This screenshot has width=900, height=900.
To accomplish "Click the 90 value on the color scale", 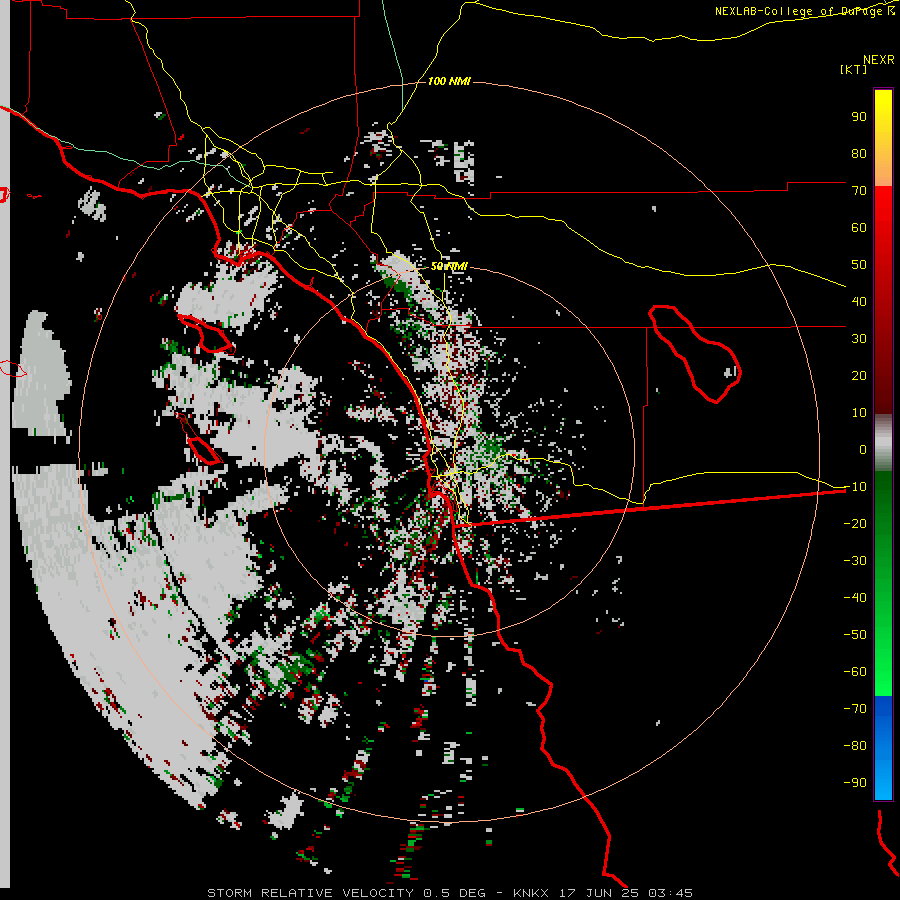I will point(859,117).
